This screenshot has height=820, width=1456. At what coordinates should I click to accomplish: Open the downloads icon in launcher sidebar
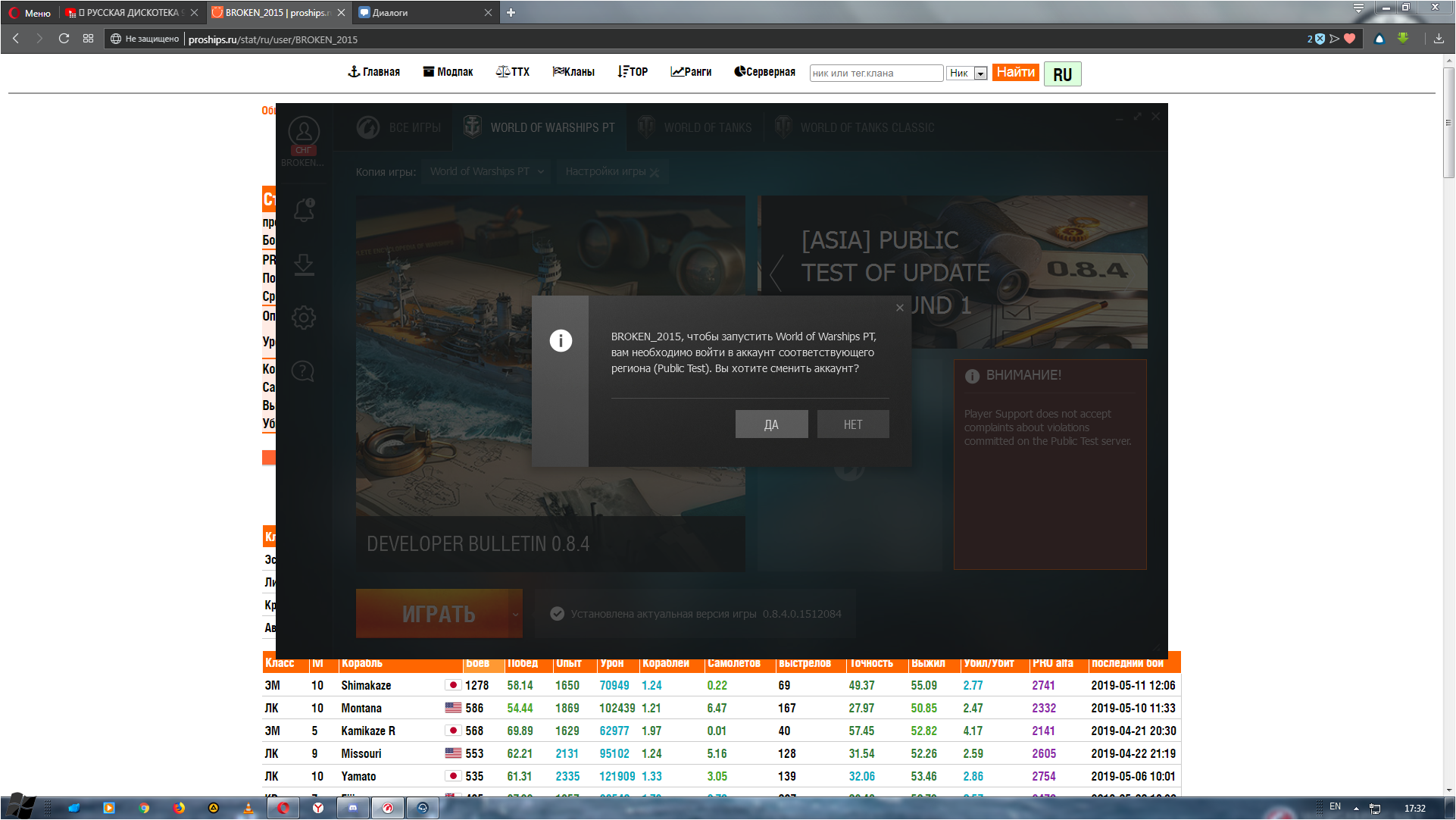click(x=304, y=264)
